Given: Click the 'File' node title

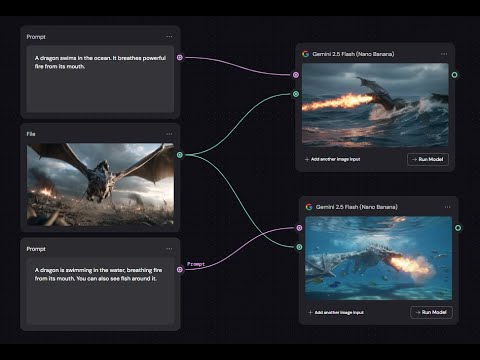Looking at the screenshot, I should click(x=31, y=134).
